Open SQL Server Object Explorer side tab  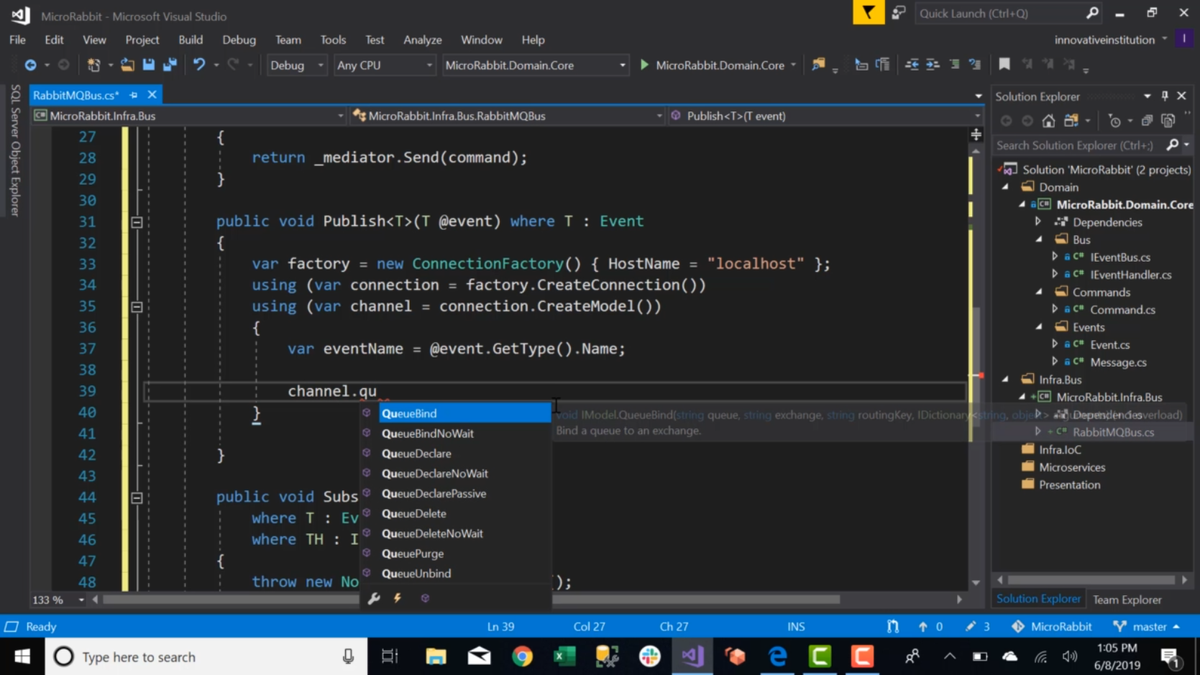pos(14,150)
